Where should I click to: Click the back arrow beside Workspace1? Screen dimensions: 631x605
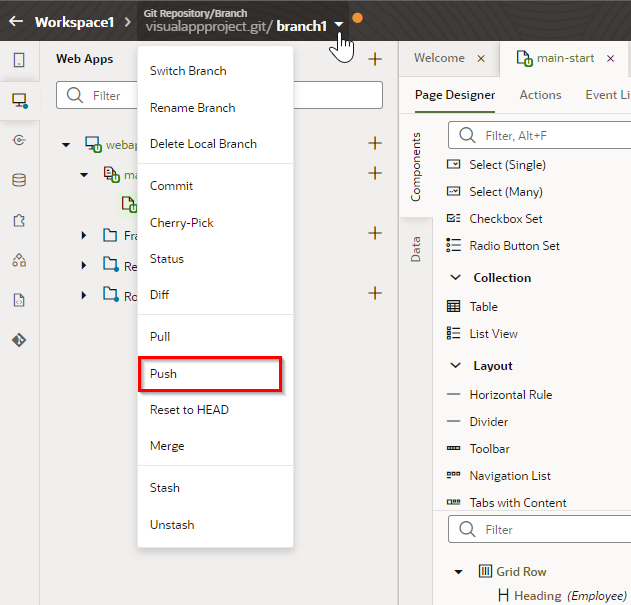[x=16, y=21]
